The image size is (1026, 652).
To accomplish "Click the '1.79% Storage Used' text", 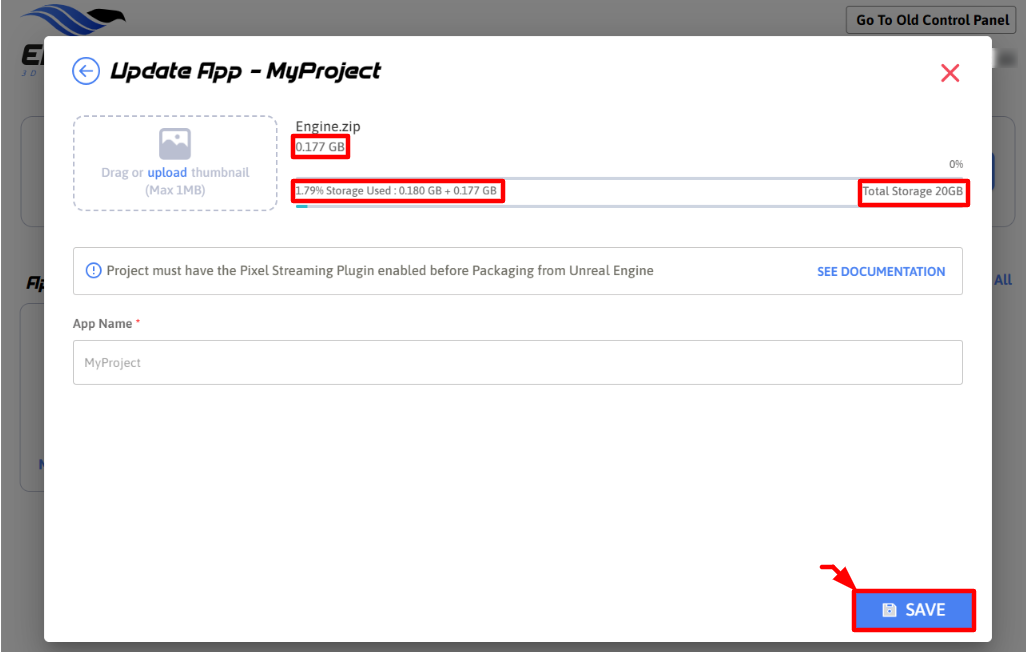I will pyautogui.click(x=397, y=191).
